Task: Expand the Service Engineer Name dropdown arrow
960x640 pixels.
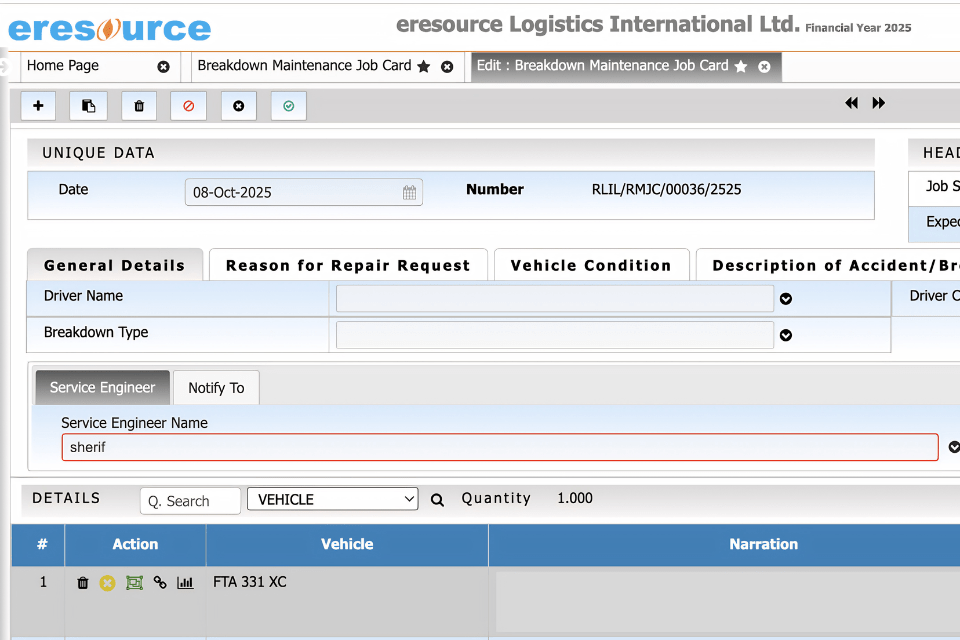Action: 954,447
